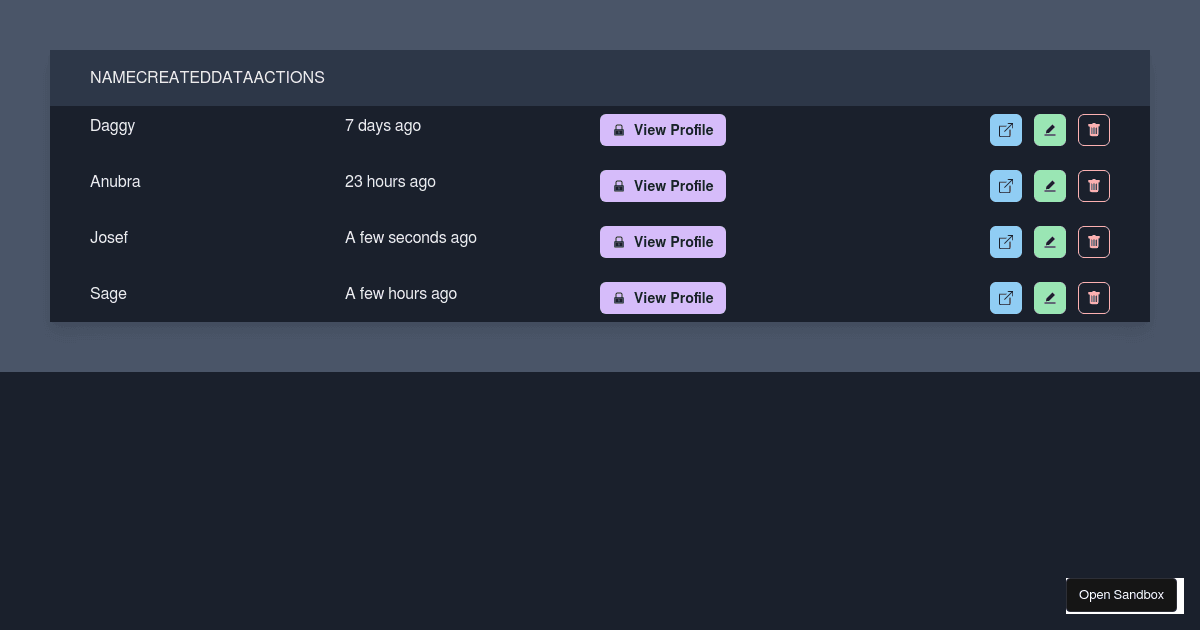The width and height of the screenshot is (1200, 630).
Task: Click the ACTIONS column header
Action: pyautogui.click(x=287, y=78)
